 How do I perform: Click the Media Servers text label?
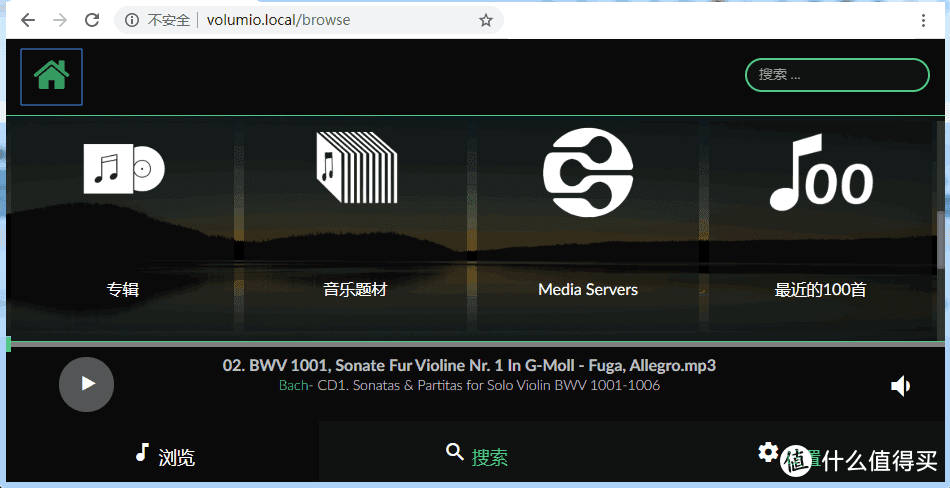[x=588, y=290]
